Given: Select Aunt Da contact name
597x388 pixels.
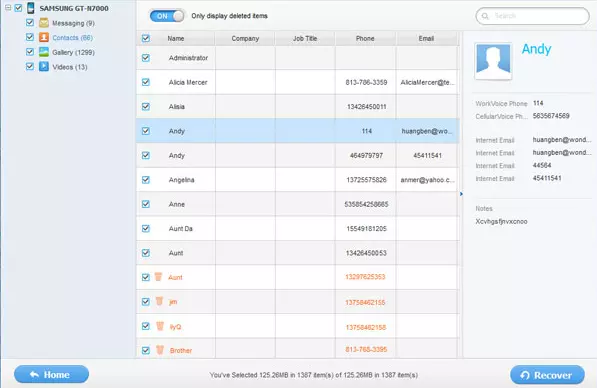Looking at the screenshot, I should click(x=180, y=228).
